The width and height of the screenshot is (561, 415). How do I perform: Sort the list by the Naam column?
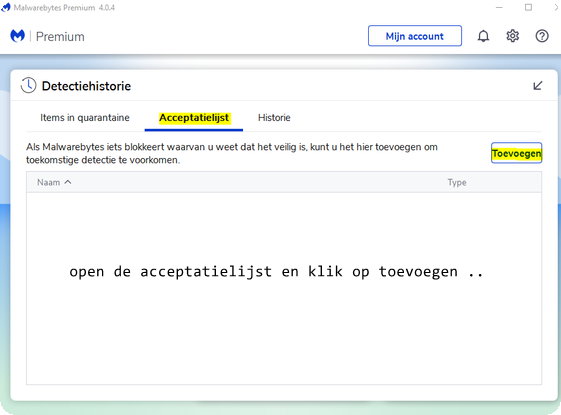[49, 182]
